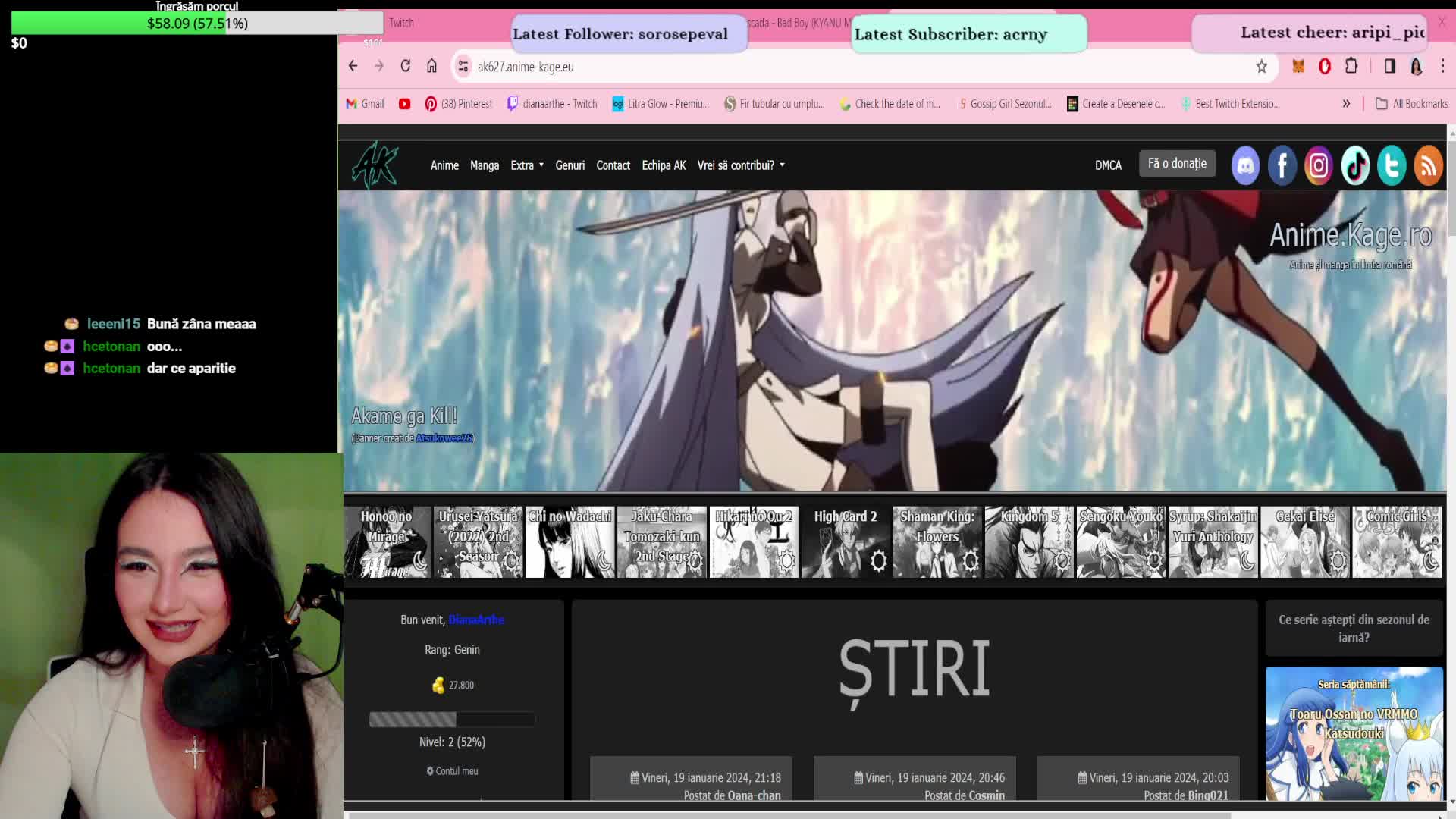The image size is (1456, 819).
Task: Open the Facebook social icon
Action: pyautogui.click(x=1282, y=165)
